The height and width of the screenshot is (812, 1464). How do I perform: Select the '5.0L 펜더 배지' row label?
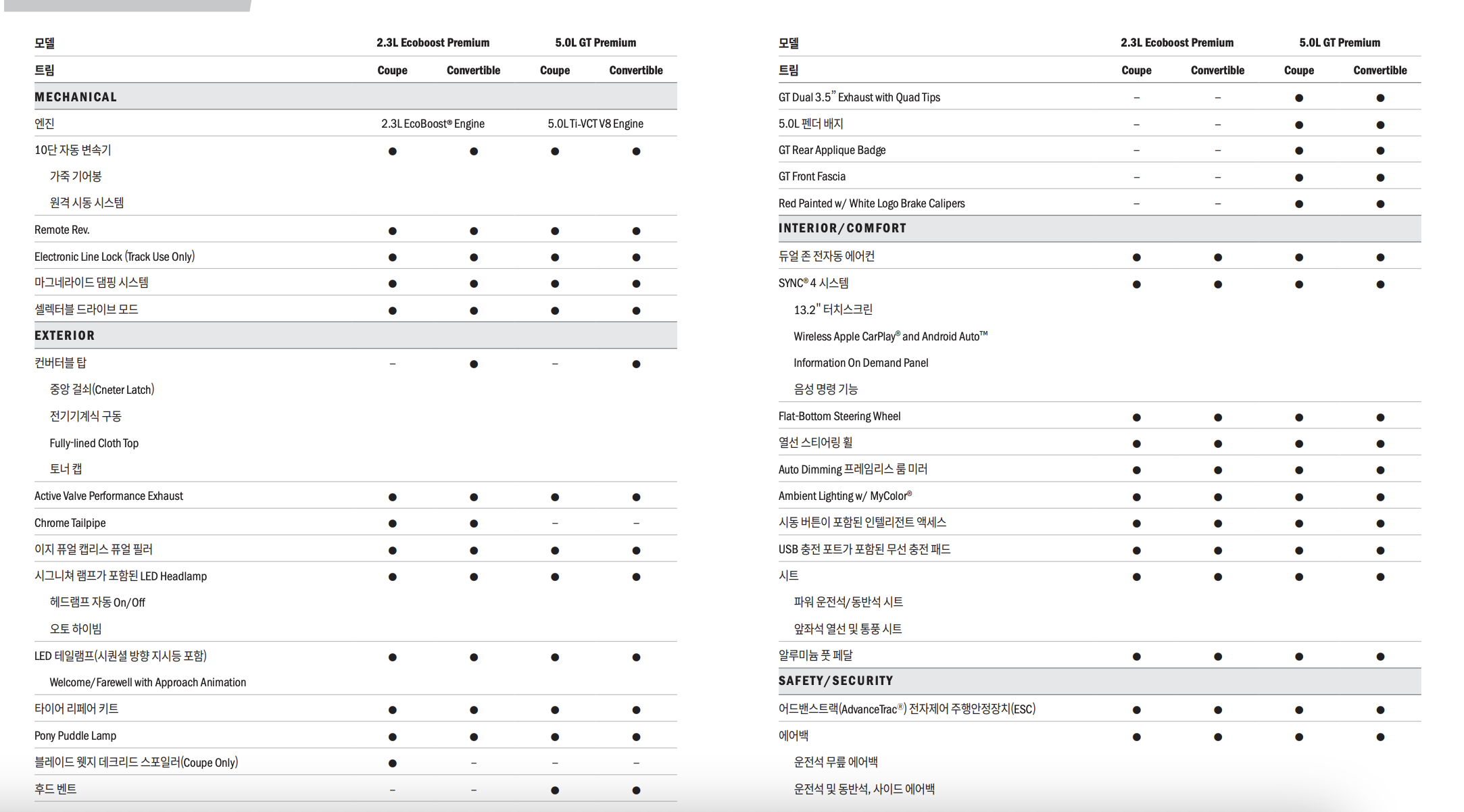point(811,124)
